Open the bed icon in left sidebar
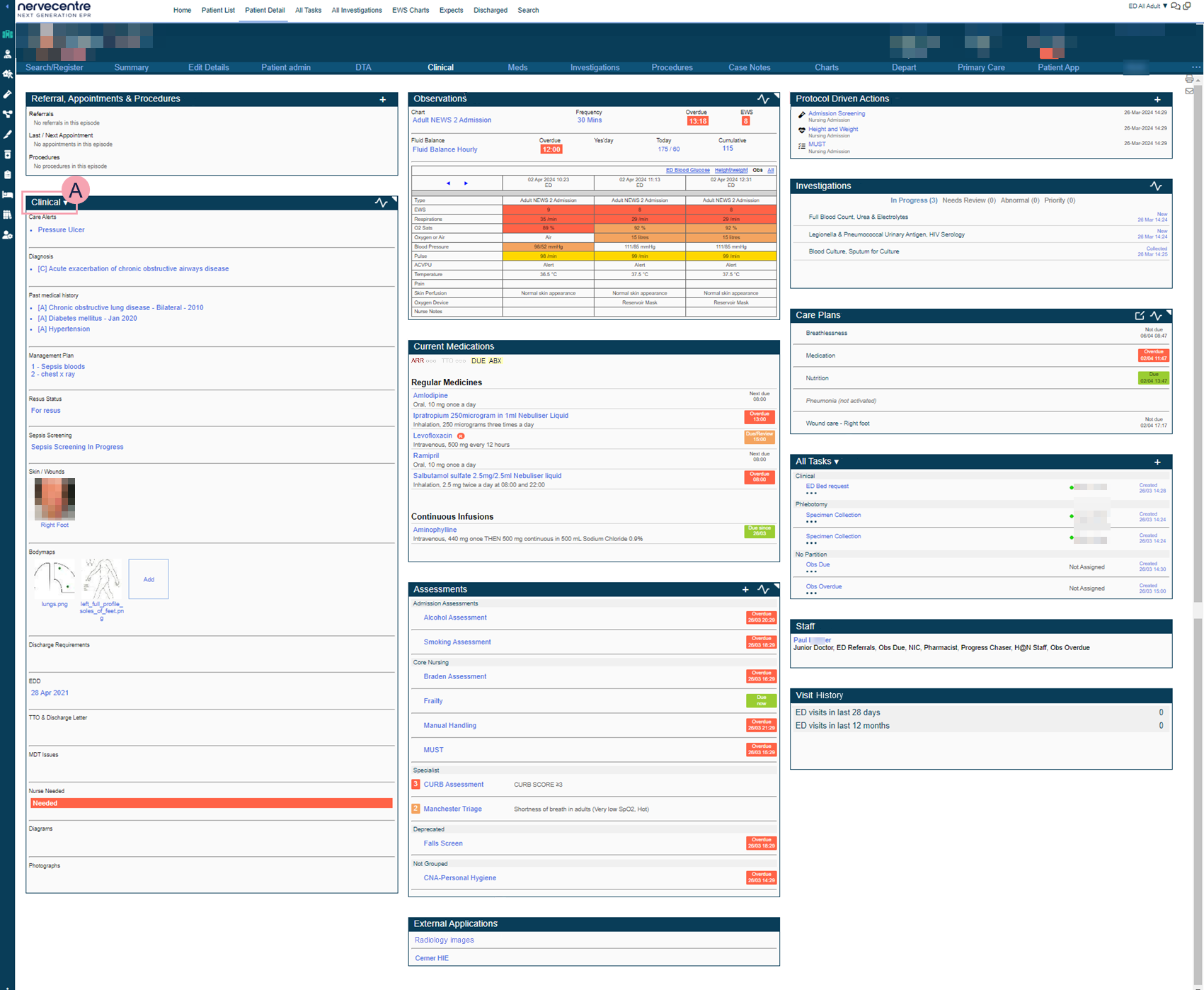The width and height of the screenshot is (1204, 990). pyautogui.click(x=7, y=195)
